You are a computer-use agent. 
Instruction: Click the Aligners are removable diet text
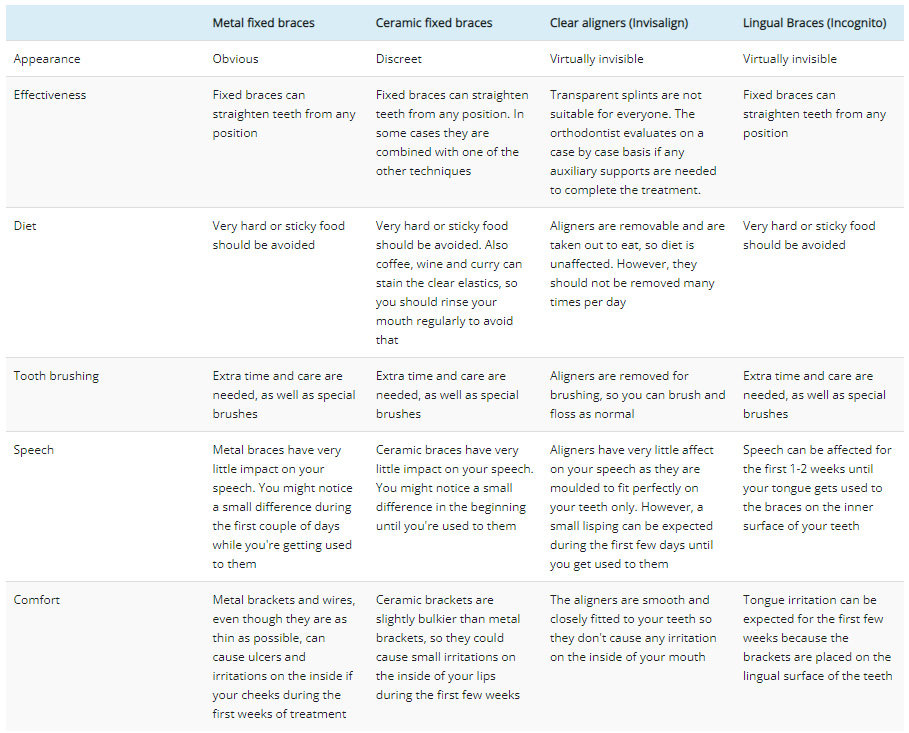(x=637, y=264)
